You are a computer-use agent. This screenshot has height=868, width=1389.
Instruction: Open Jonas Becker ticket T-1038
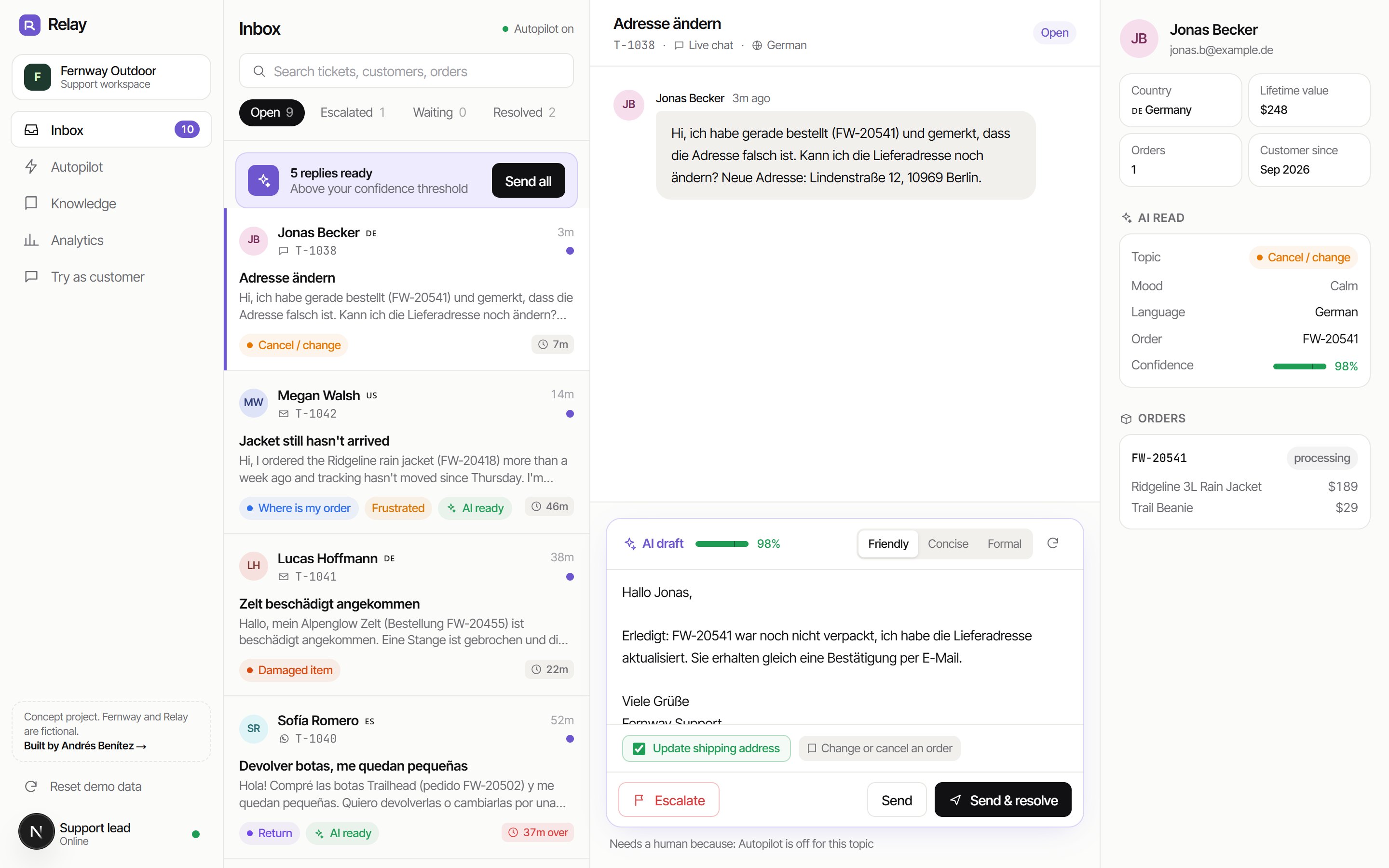click(407, 289)
